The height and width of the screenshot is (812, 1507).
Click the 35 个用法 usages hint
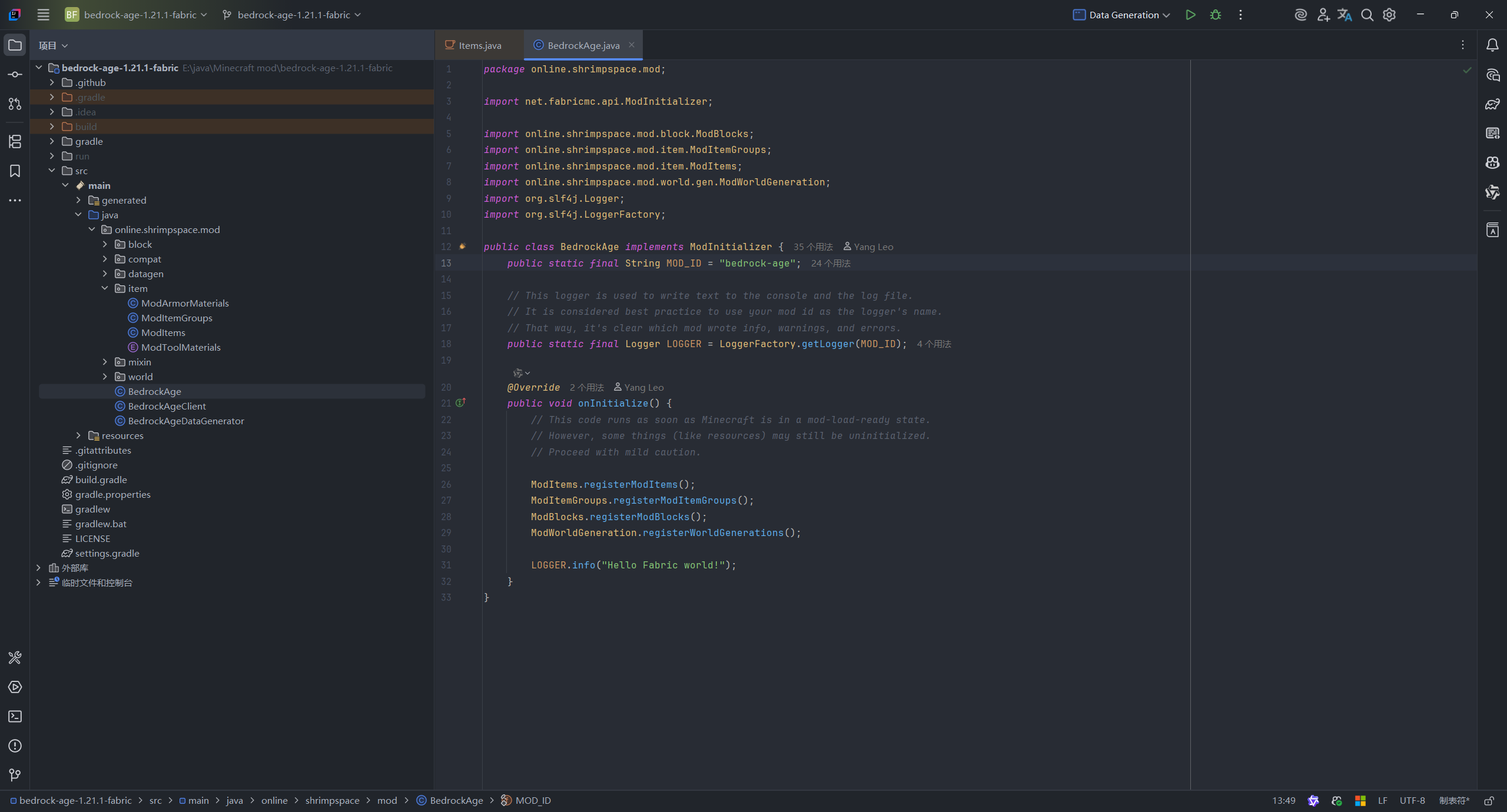(813, 247)
